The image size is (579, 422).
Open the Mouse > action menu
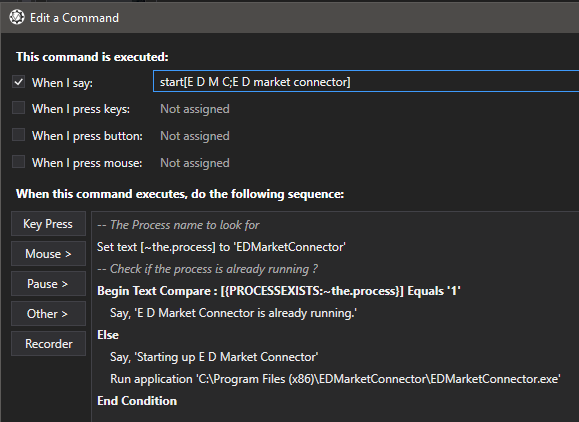(x=48, y=254)
